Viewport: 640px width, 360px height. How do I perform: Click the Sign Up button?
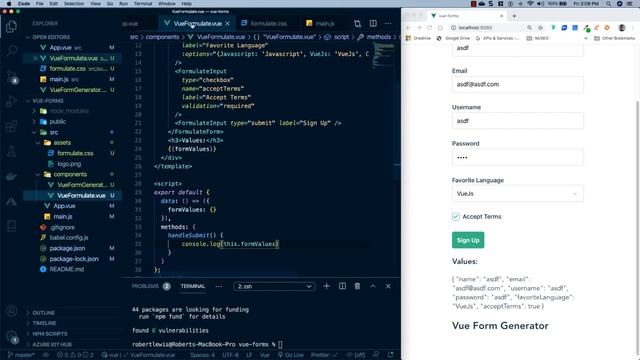[x=468, y=240]
